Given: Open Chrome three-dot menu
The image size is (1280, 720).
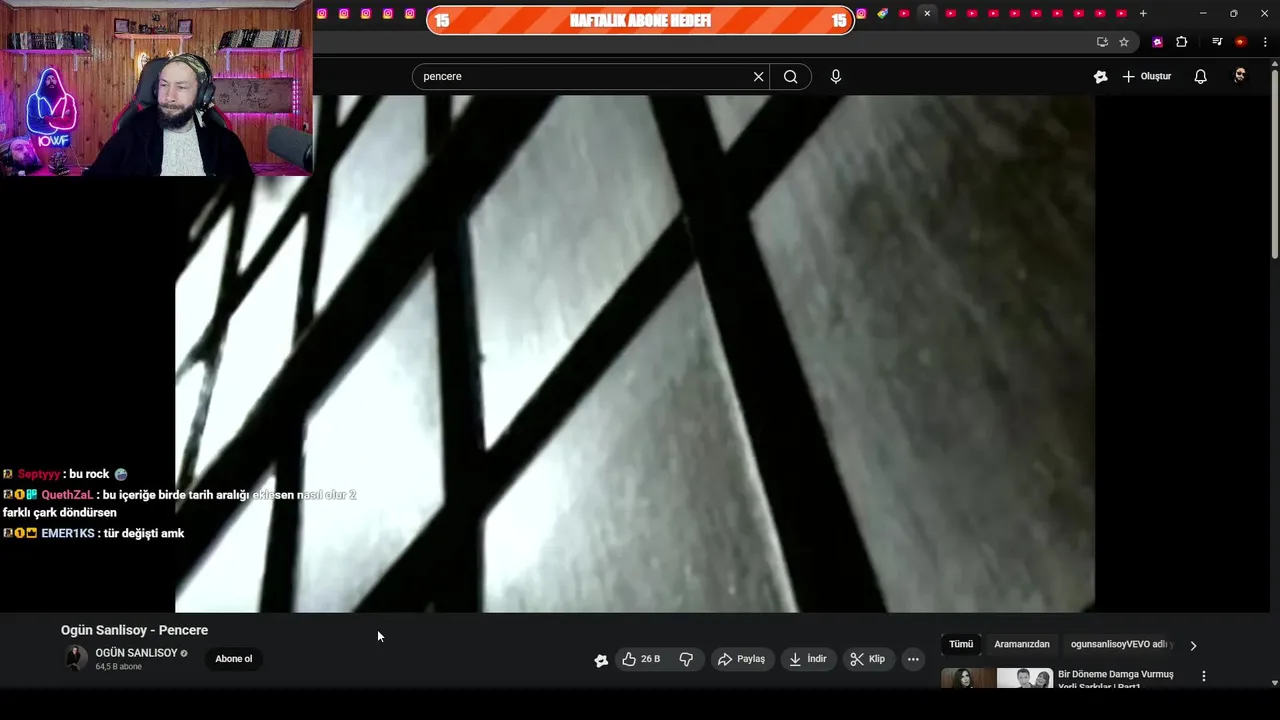Looking at the screenshot, I should (1265, 42).
